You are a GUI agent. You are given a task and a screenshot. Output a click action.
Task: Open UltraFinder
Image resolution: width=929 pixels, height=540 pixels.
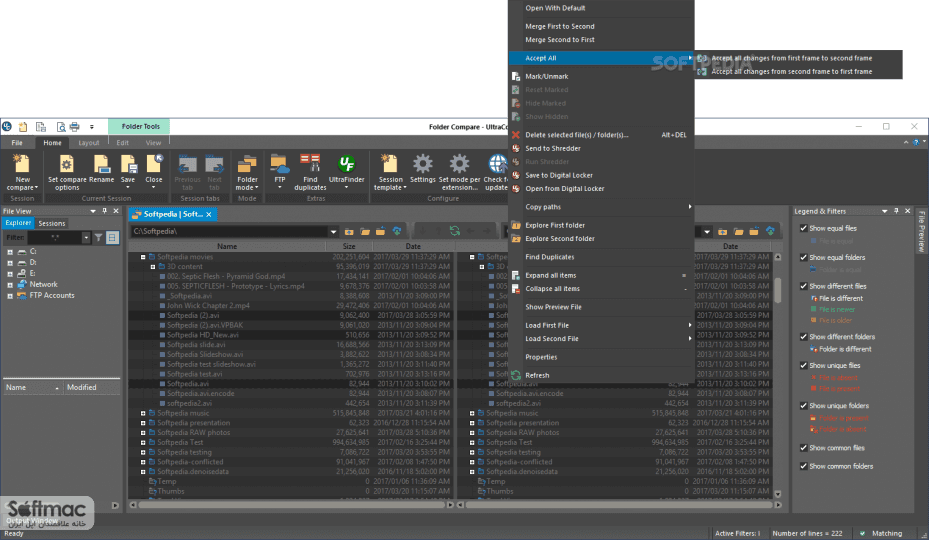pos(347,172)
